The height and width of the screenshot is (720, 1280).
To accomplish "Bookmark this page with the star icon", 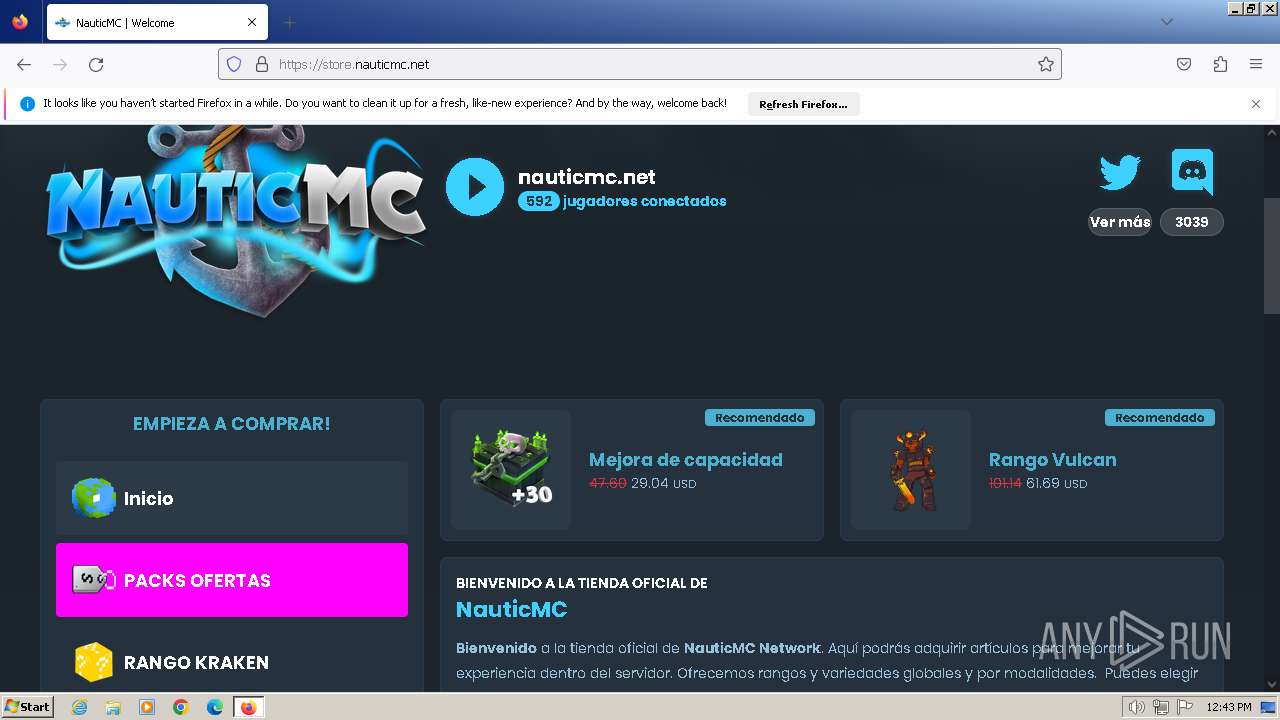I will [1046, 64].
